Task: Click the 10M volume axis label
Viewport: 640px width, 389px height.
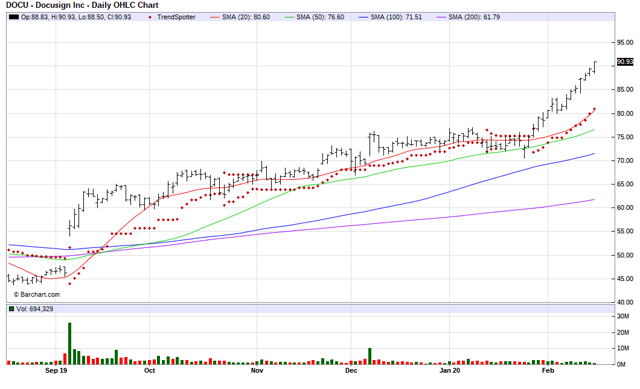Action: 623,349
